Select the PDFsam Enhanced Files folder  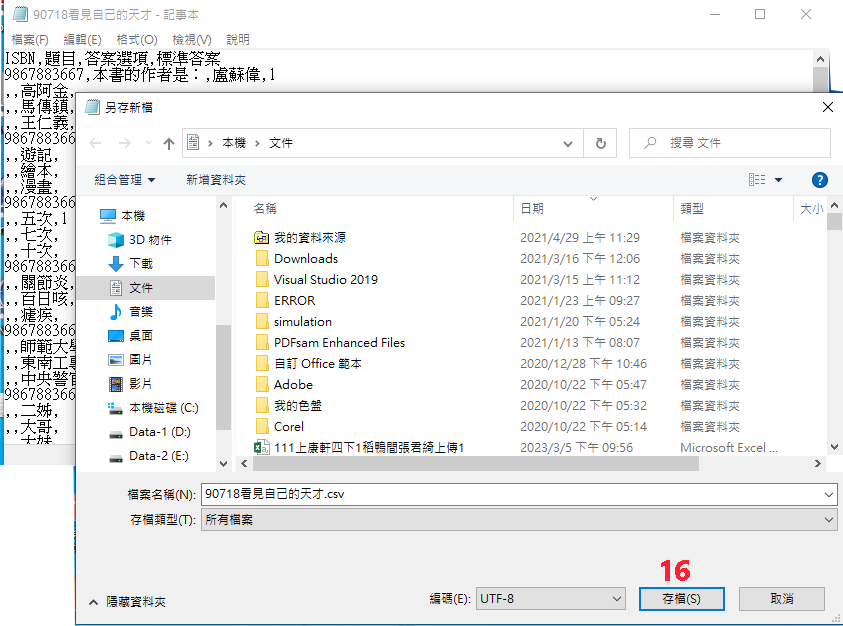coord(329,343)
